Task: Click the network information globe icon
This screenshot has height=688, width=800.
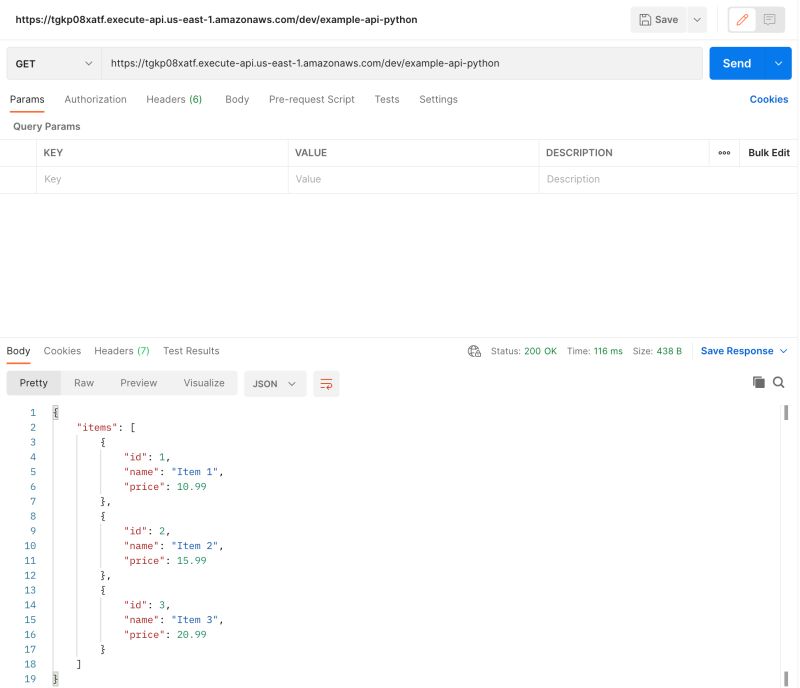Action: 473,351
